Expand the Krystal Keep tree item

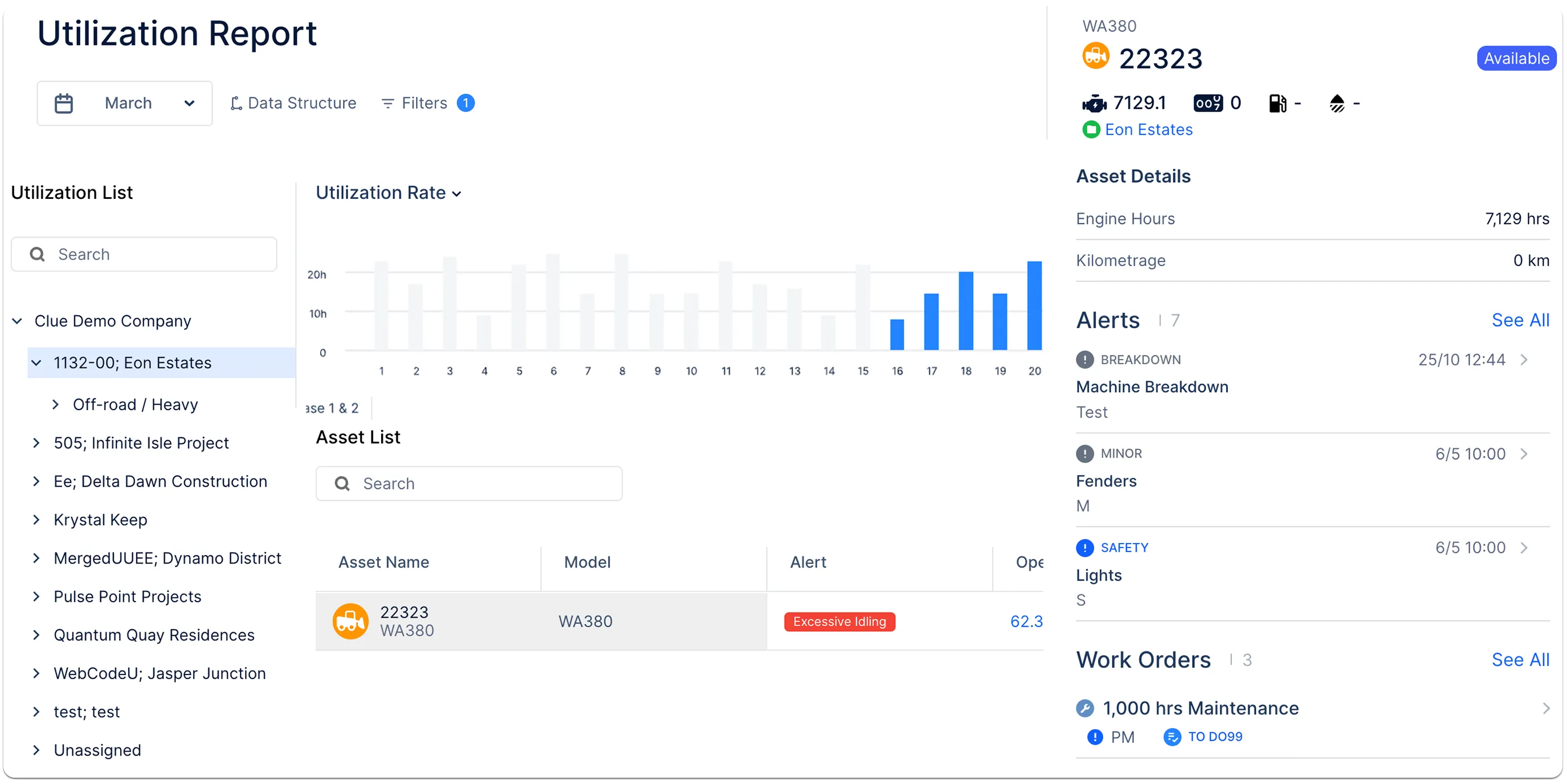click(36, 520)
